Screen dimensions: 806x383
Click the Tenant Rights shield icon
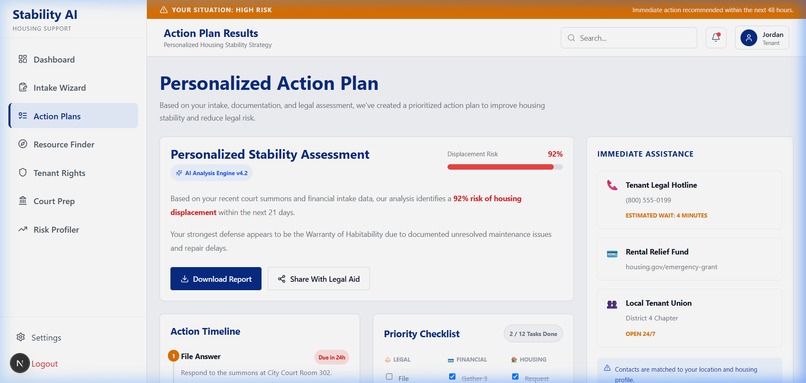point(23,173)
